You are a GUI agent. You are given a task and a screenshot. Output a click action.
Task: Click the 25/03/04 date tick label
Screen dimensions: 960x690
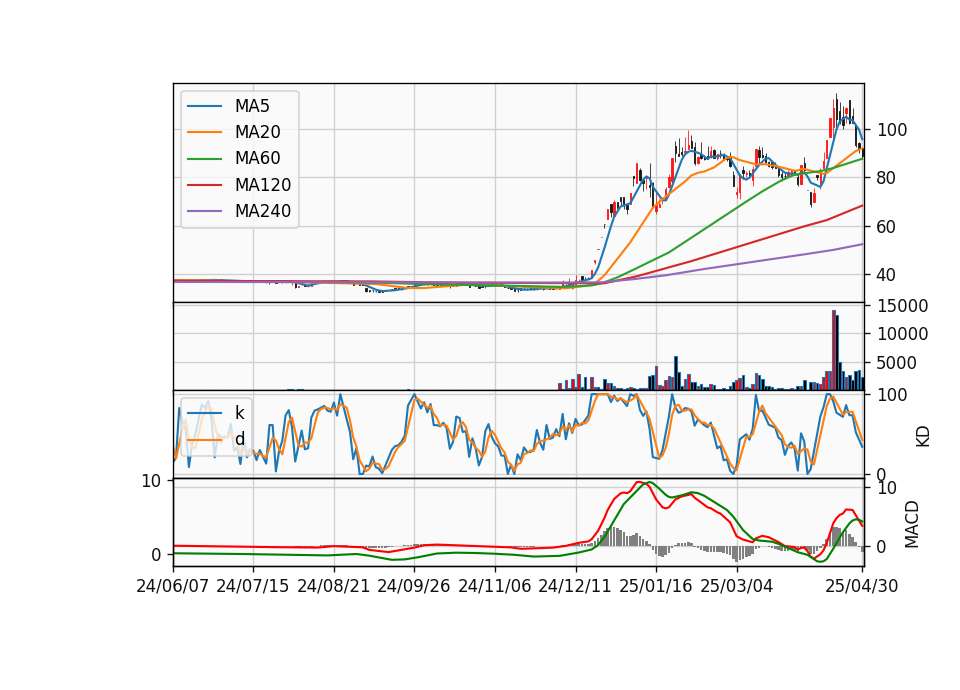tap(737, 587)
